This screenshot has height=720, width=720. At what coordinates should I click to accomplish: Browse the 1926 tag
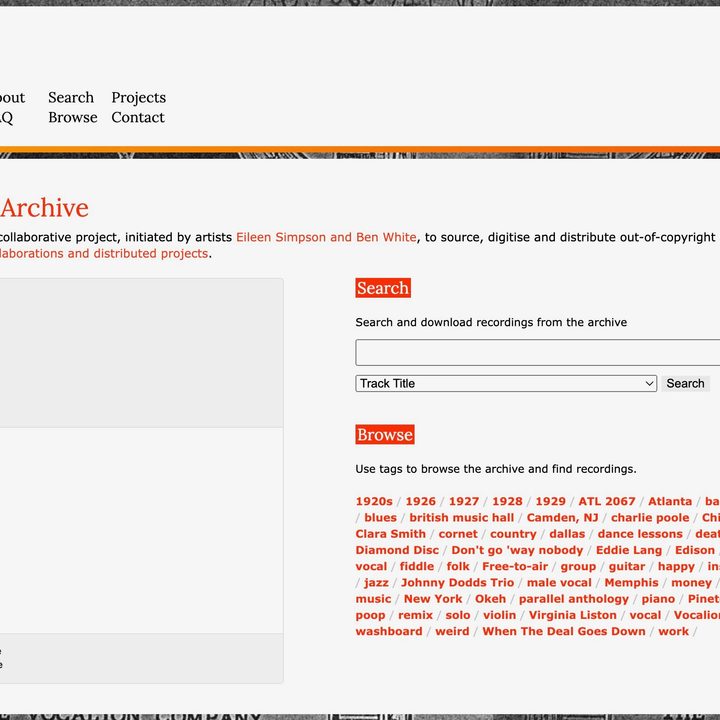point(420,501)
